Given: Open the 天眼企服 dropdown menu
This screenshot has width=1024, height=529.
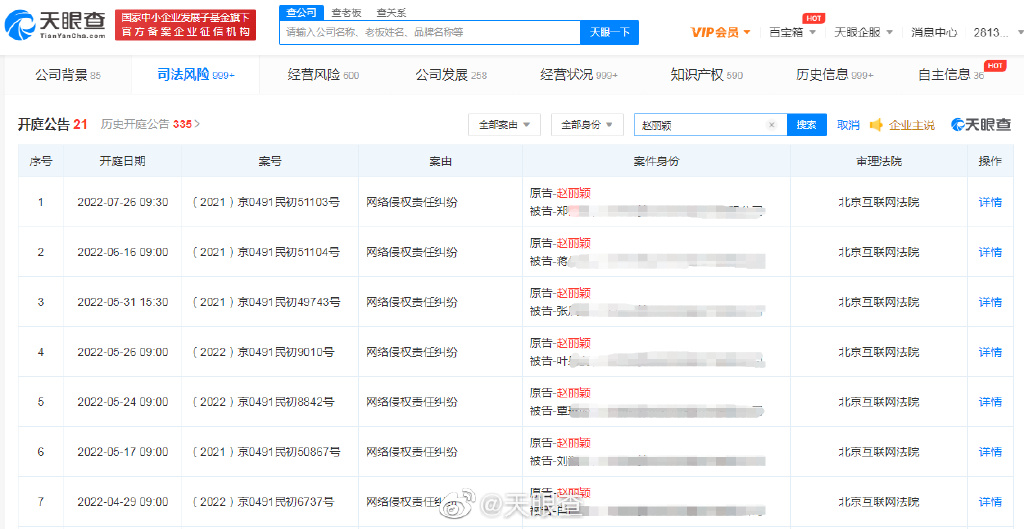Looking at the screenshot, I should click(x=862, y=32).
